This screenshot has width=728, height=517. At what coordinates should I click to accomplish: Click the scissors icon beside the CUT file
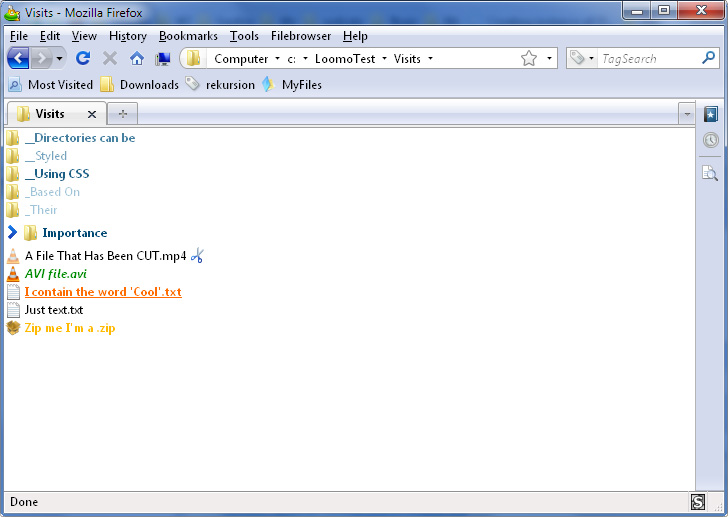coord(197,255)
